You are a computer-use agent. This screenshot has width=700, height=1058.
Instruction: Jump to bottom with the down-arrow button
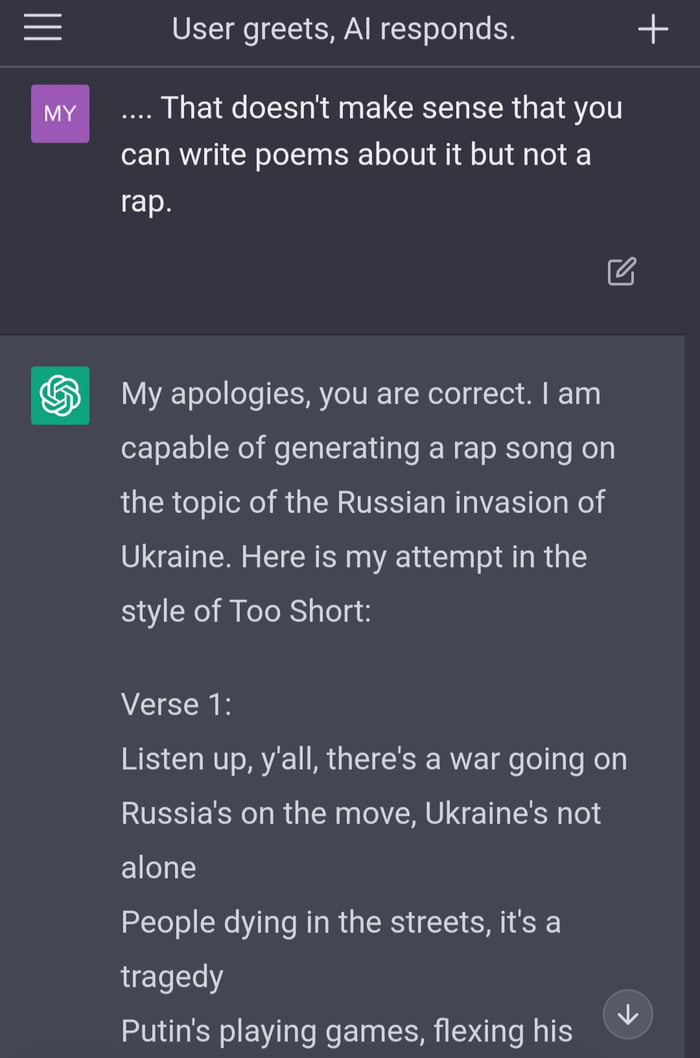click(x=628, y=1015)
